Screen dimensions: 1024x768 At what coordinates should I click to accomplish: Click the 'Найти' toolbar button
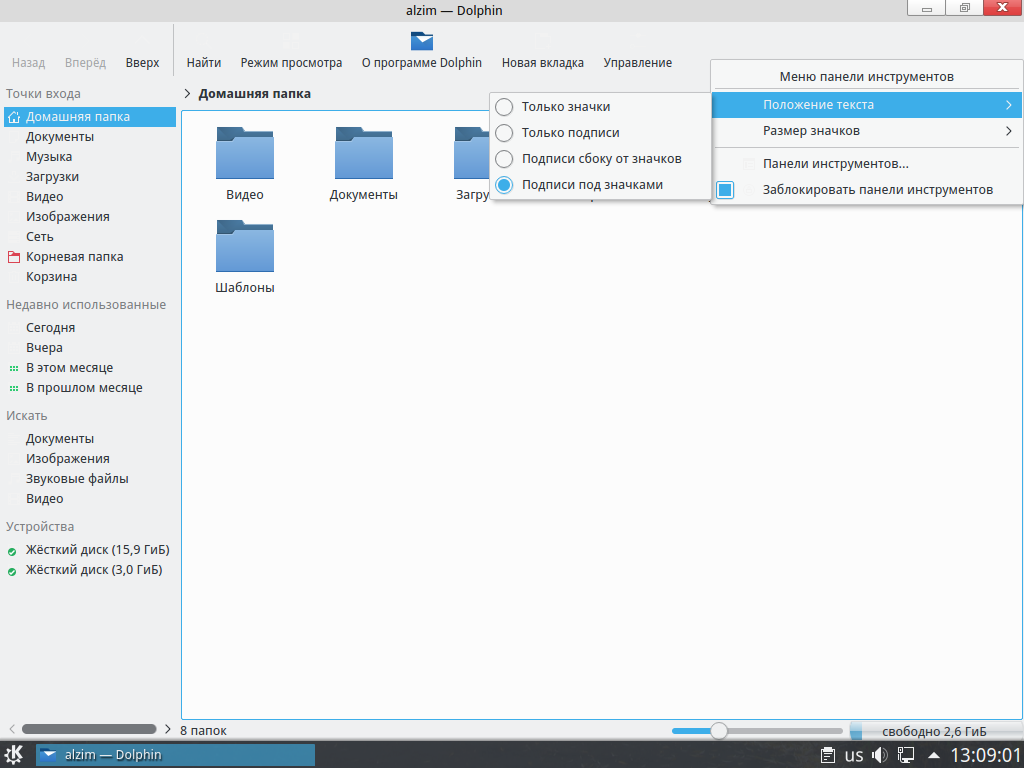(x=204, y=63)
